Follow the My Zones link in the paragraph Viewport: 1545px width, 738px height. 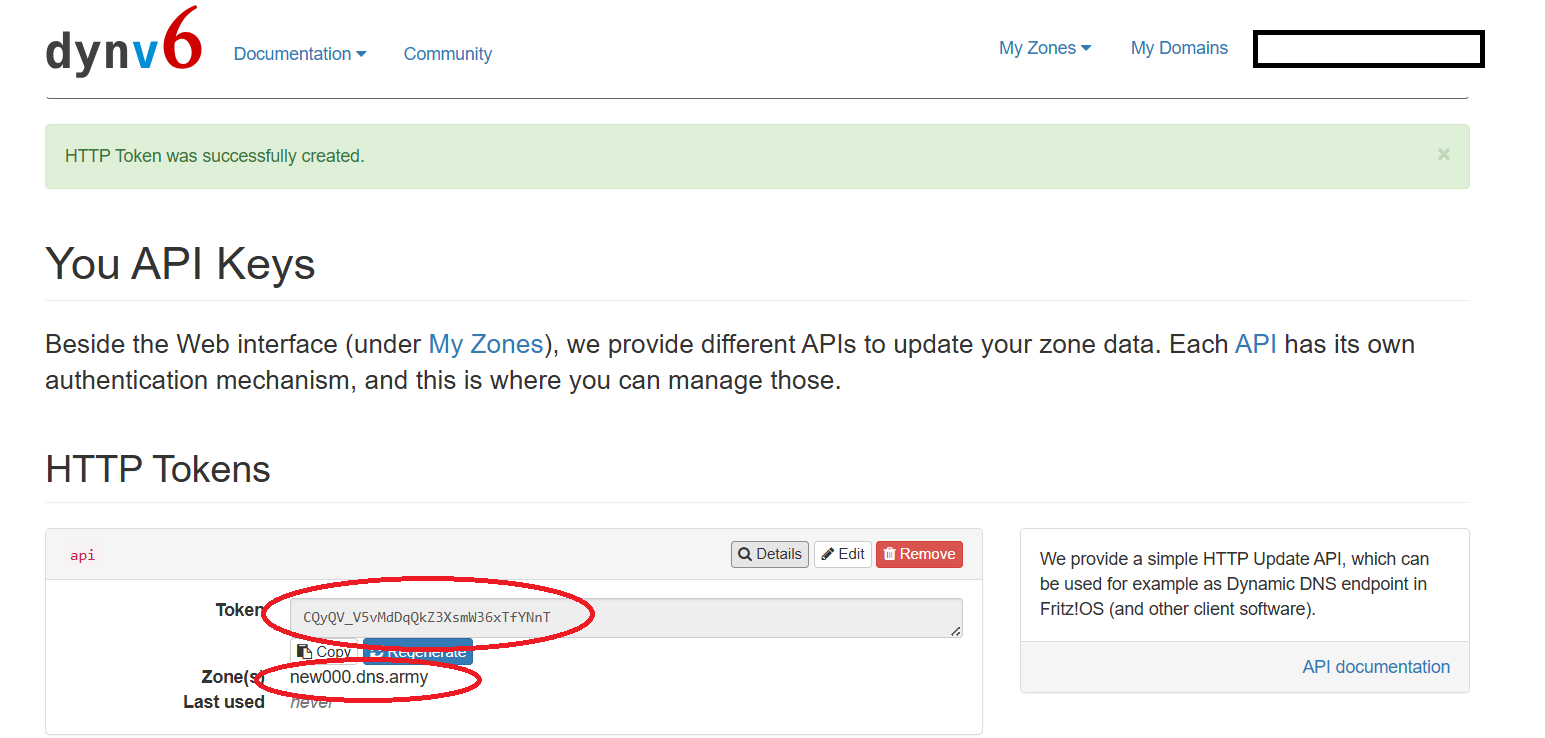485,344
